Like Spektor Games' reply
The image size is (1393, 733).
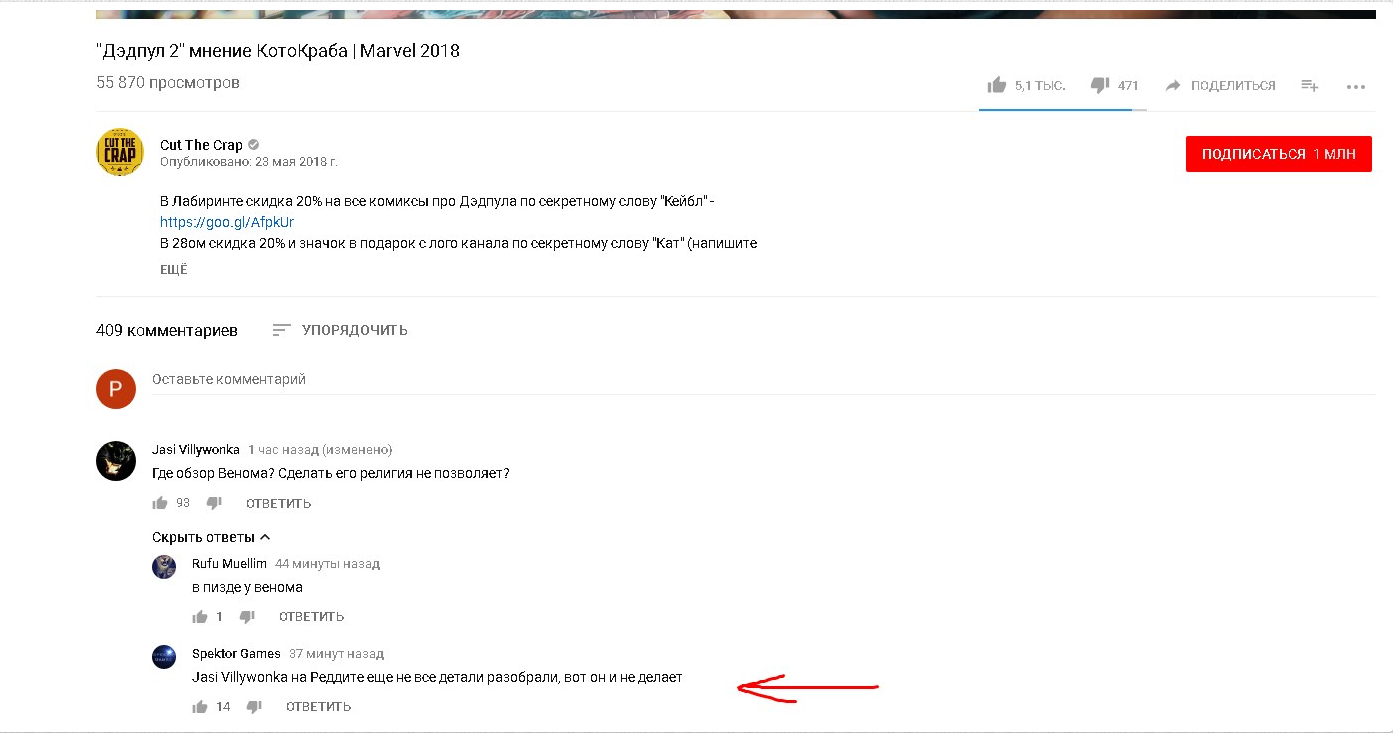pyautogui.click(x=200, y=707)
